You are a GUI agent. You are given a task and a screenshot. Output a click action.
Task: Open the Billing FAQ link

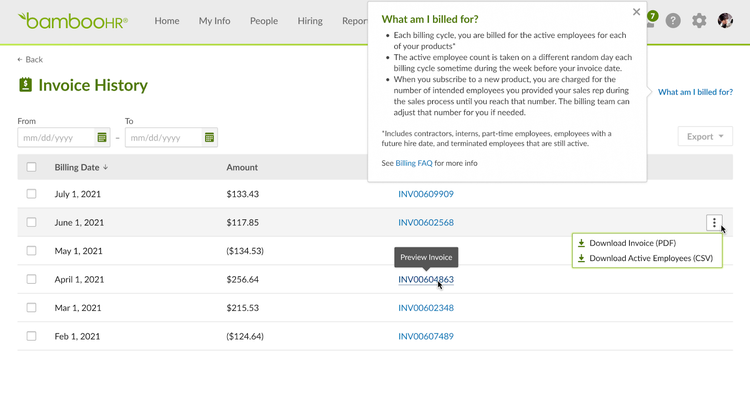[x=414, y=163]
